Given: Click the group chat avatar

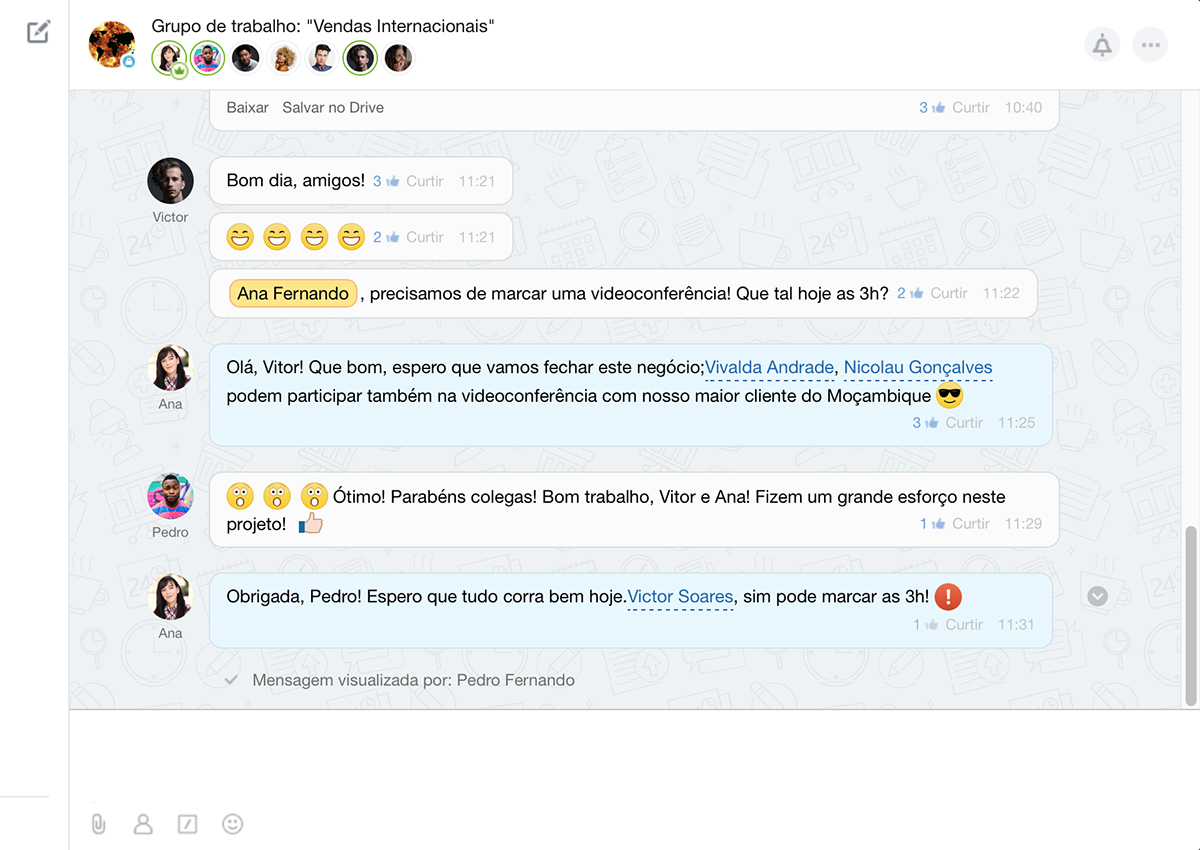Looking at the screenshot, I should click(x=111, y=44).
